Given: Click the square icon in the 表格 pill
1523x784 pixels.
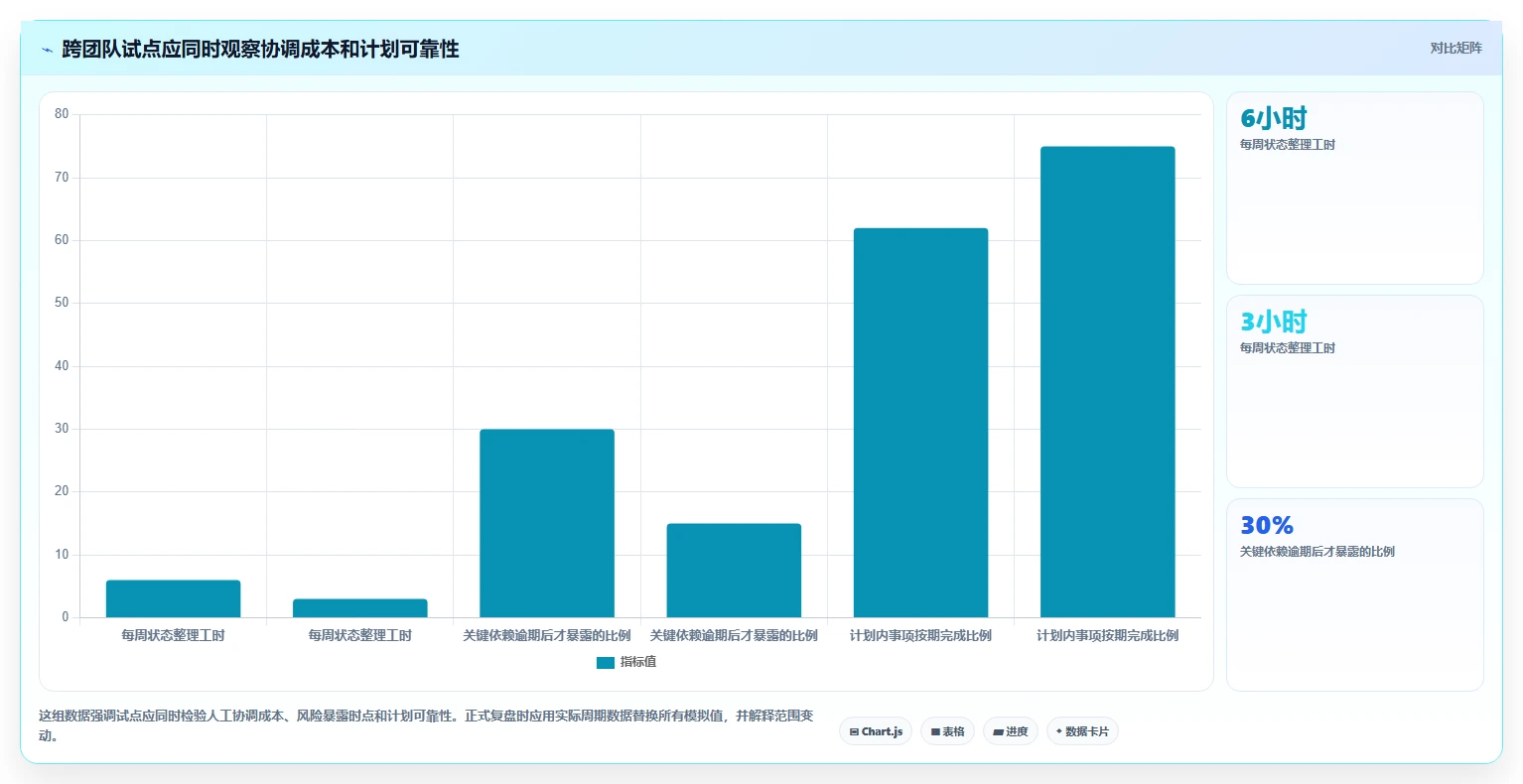Looking at the screenshot, I should 935,731.
